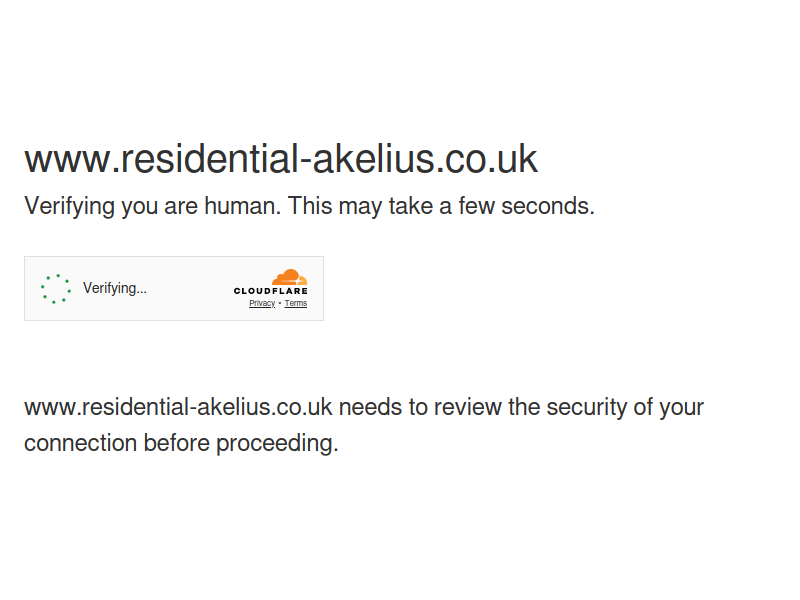The height and width of the screenshot is (600, 800).
Task: Click "akelius" in the large heading
Action: 373,159
